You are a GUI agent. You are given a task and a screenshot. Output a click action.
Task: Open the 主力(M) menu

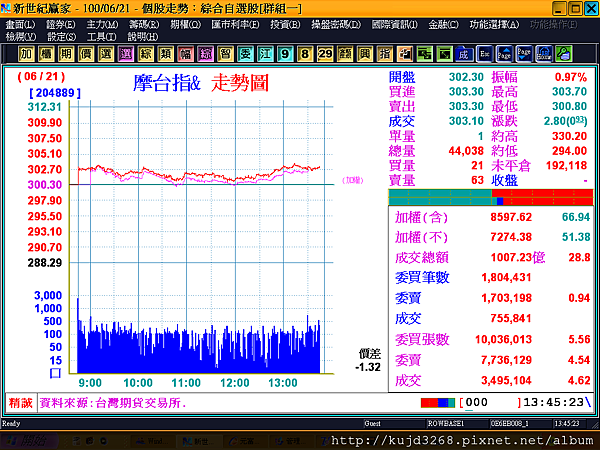(102, 25)
